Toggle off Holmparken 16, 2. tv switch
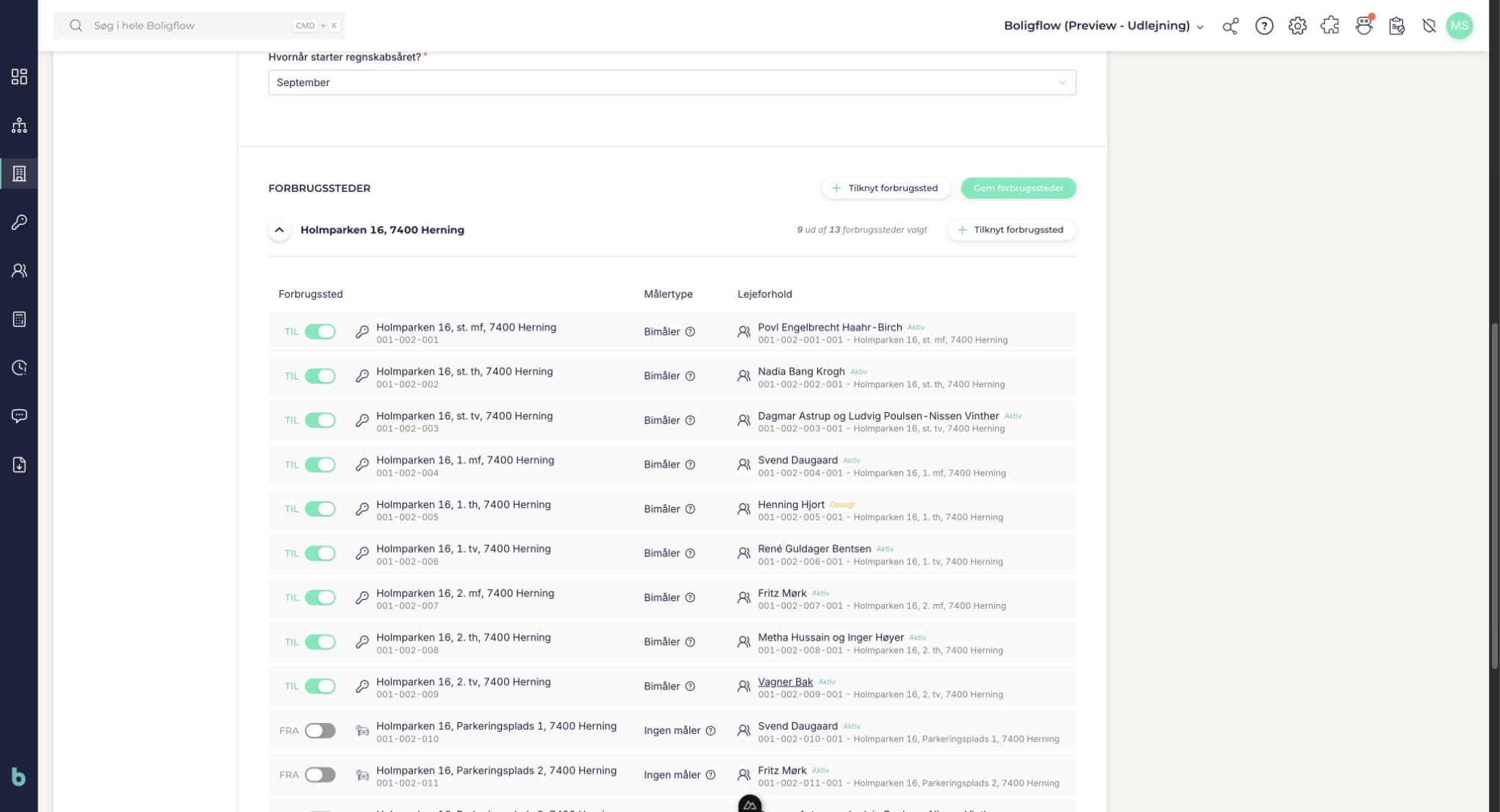This screenshot has height=812, width=1500. click(x=320, y=686)
